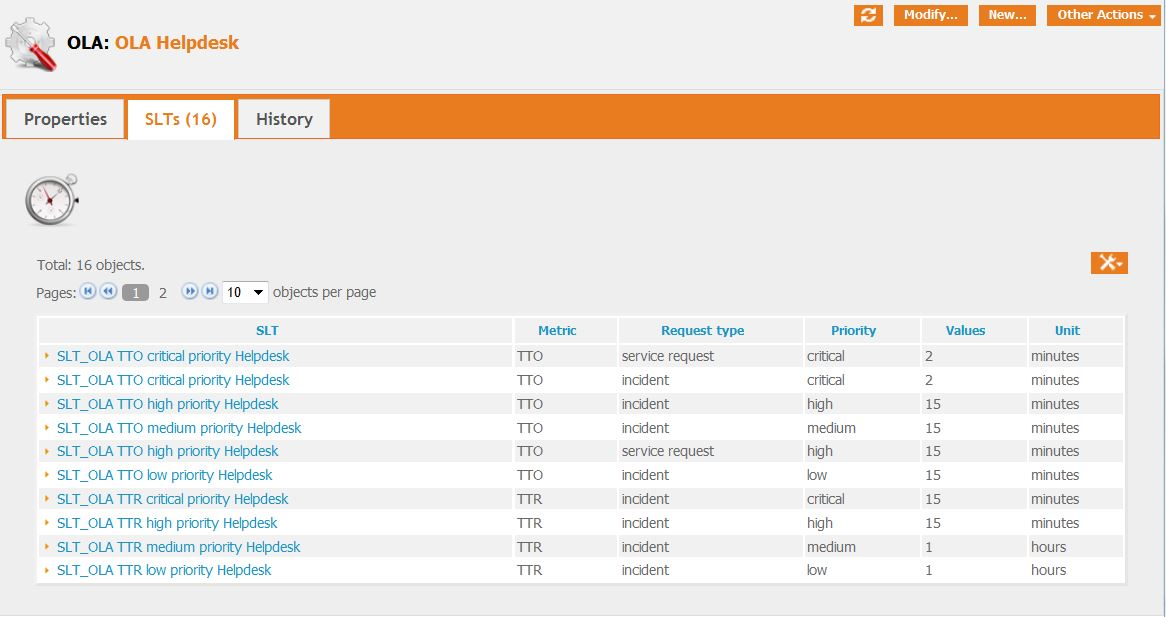Expand the Other Actions menu
1166x617 pixels.
[1103, 15]
